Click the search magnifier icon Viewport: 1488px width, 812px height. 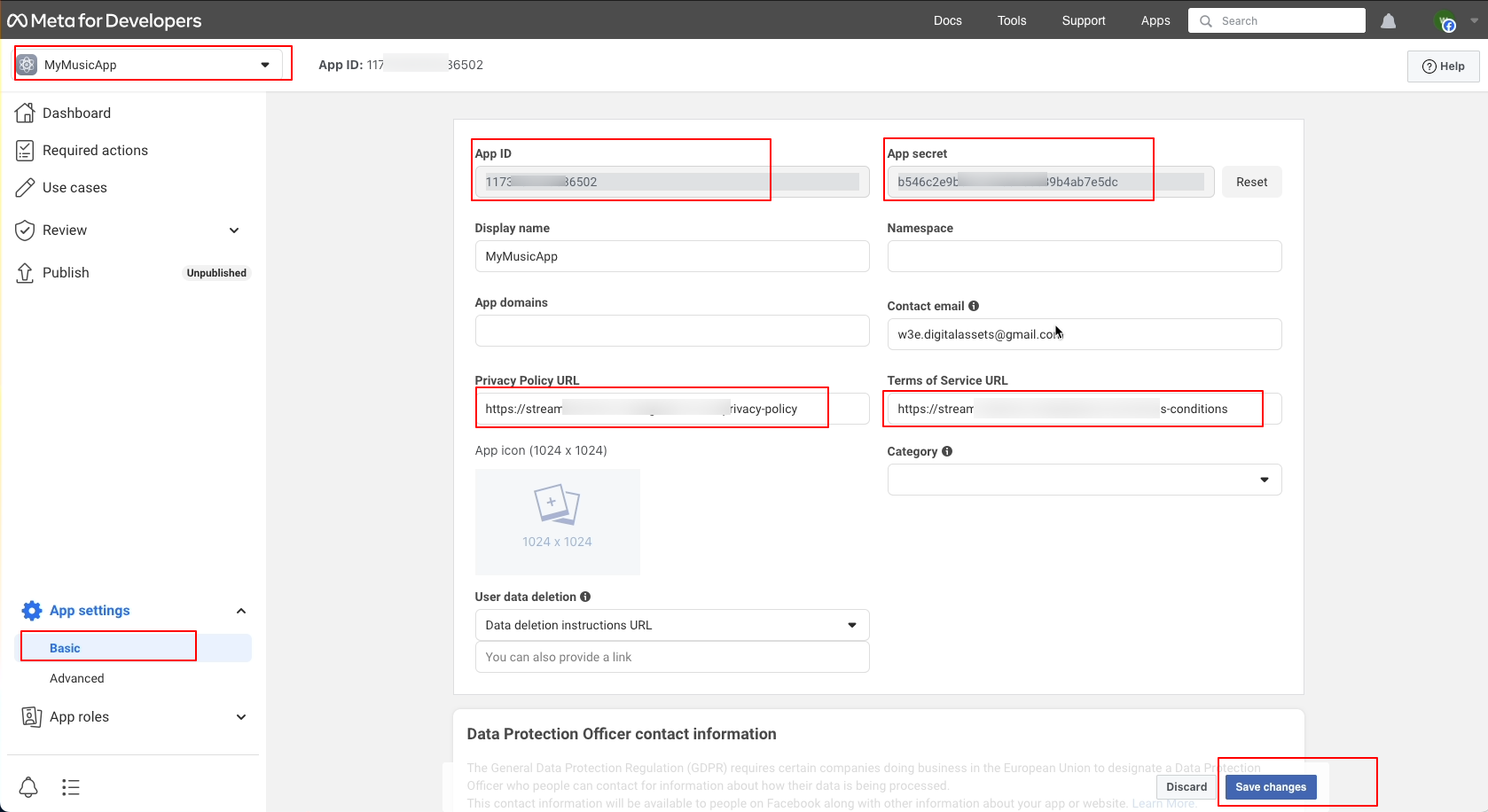coord(1206,21)
